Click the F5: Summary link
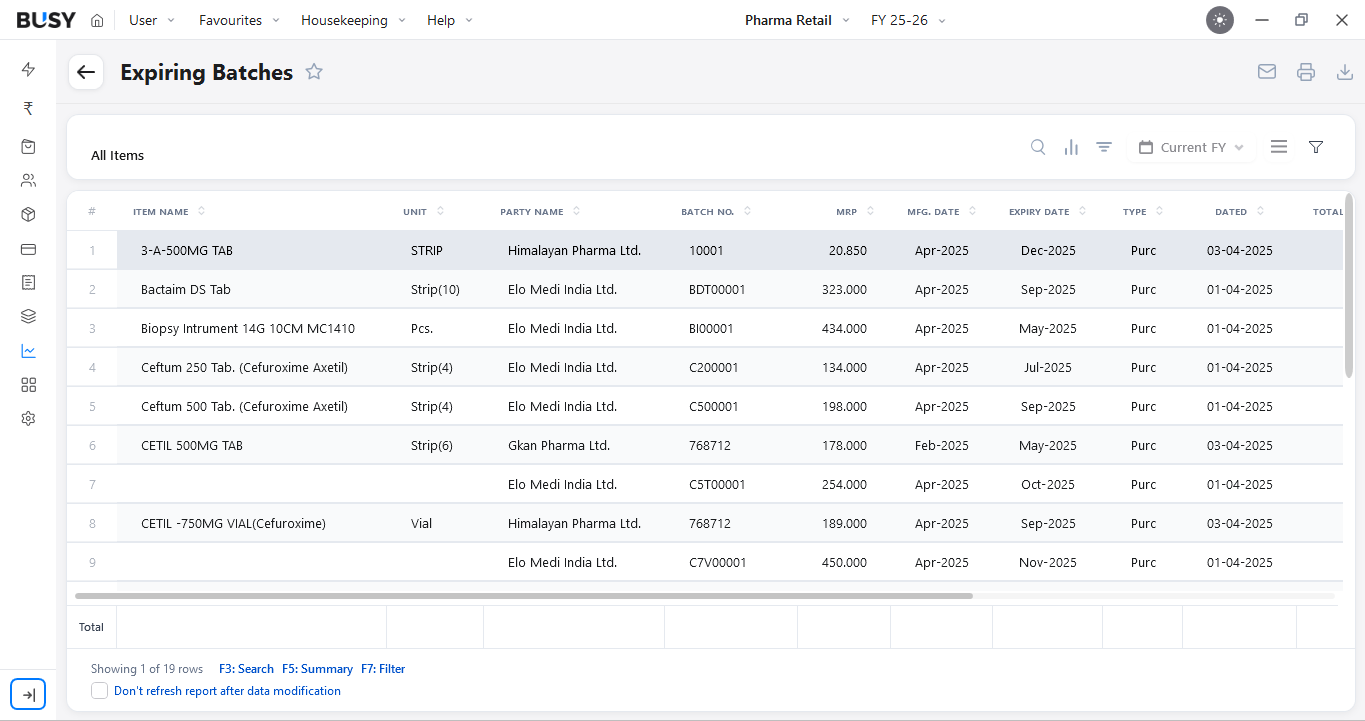Screen dimensions: 1365x721 (317, 669)
